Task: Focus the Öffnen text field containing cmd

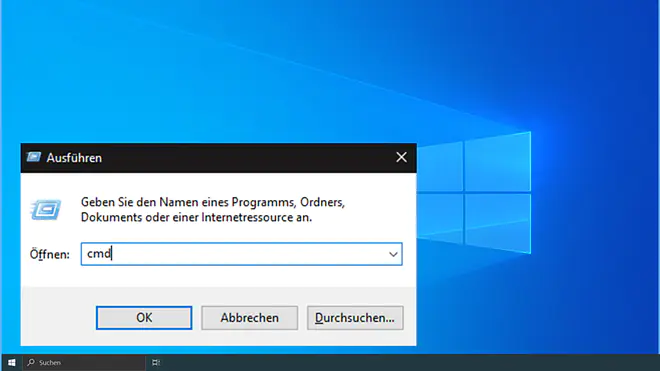Action: point(242,254)
